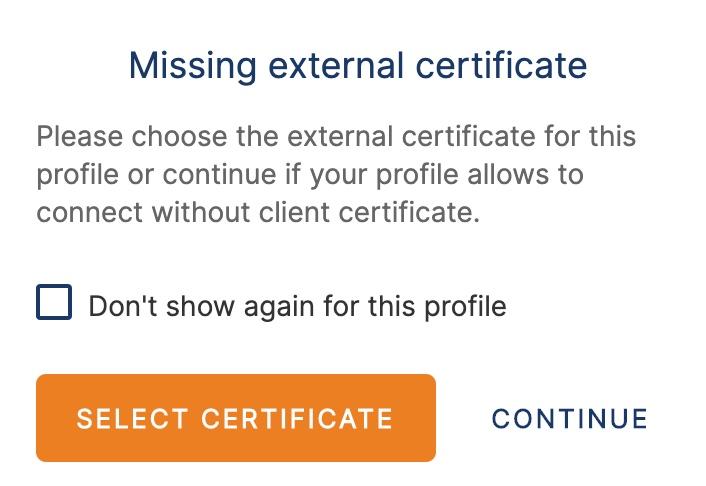This screenshot has height=486, width=706.
Task: Click the line "profile or continue if your profile"
Action: click(x=310, y=175)
